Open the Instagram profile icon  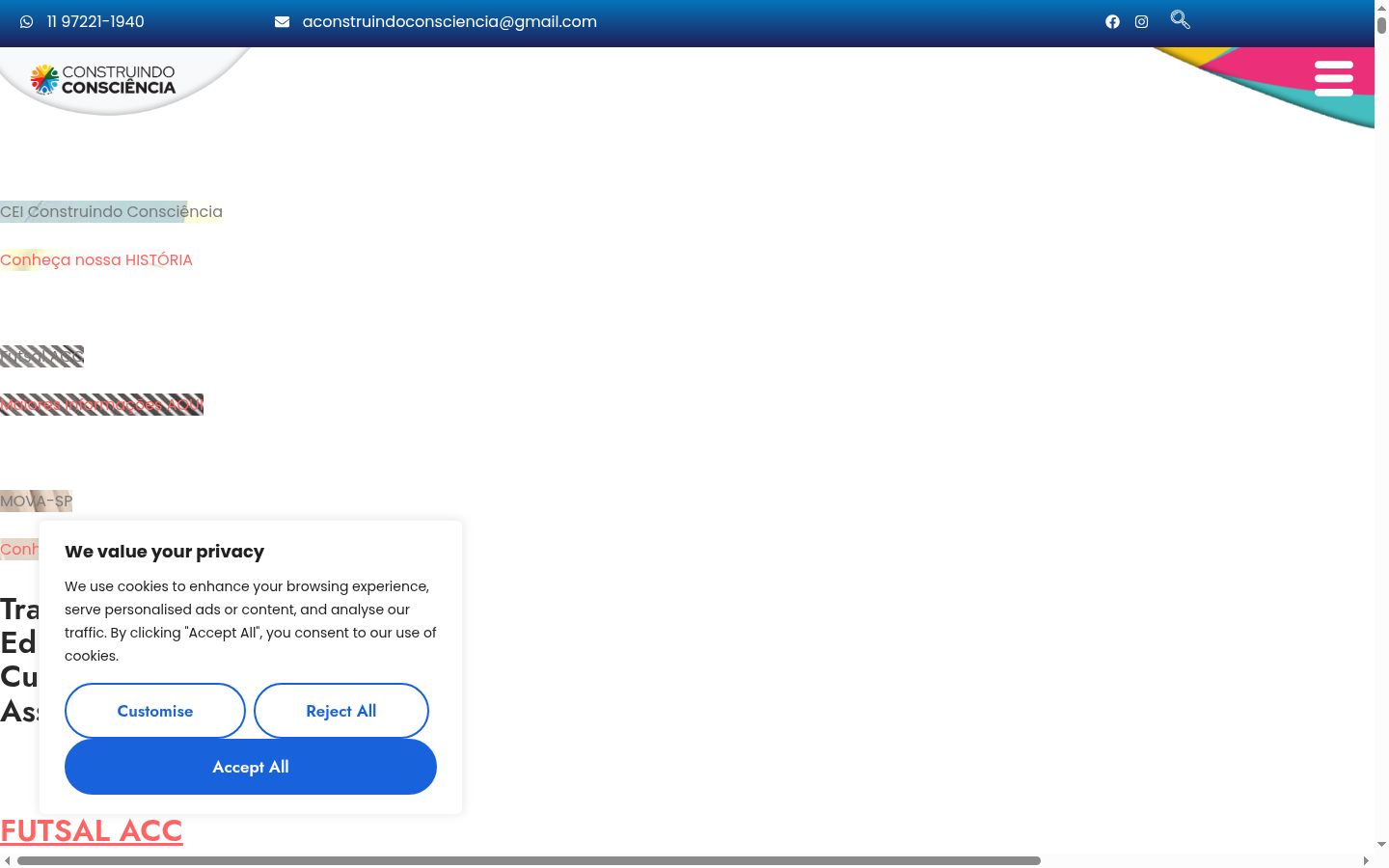pyautogui.click(x=1141, y=21)
